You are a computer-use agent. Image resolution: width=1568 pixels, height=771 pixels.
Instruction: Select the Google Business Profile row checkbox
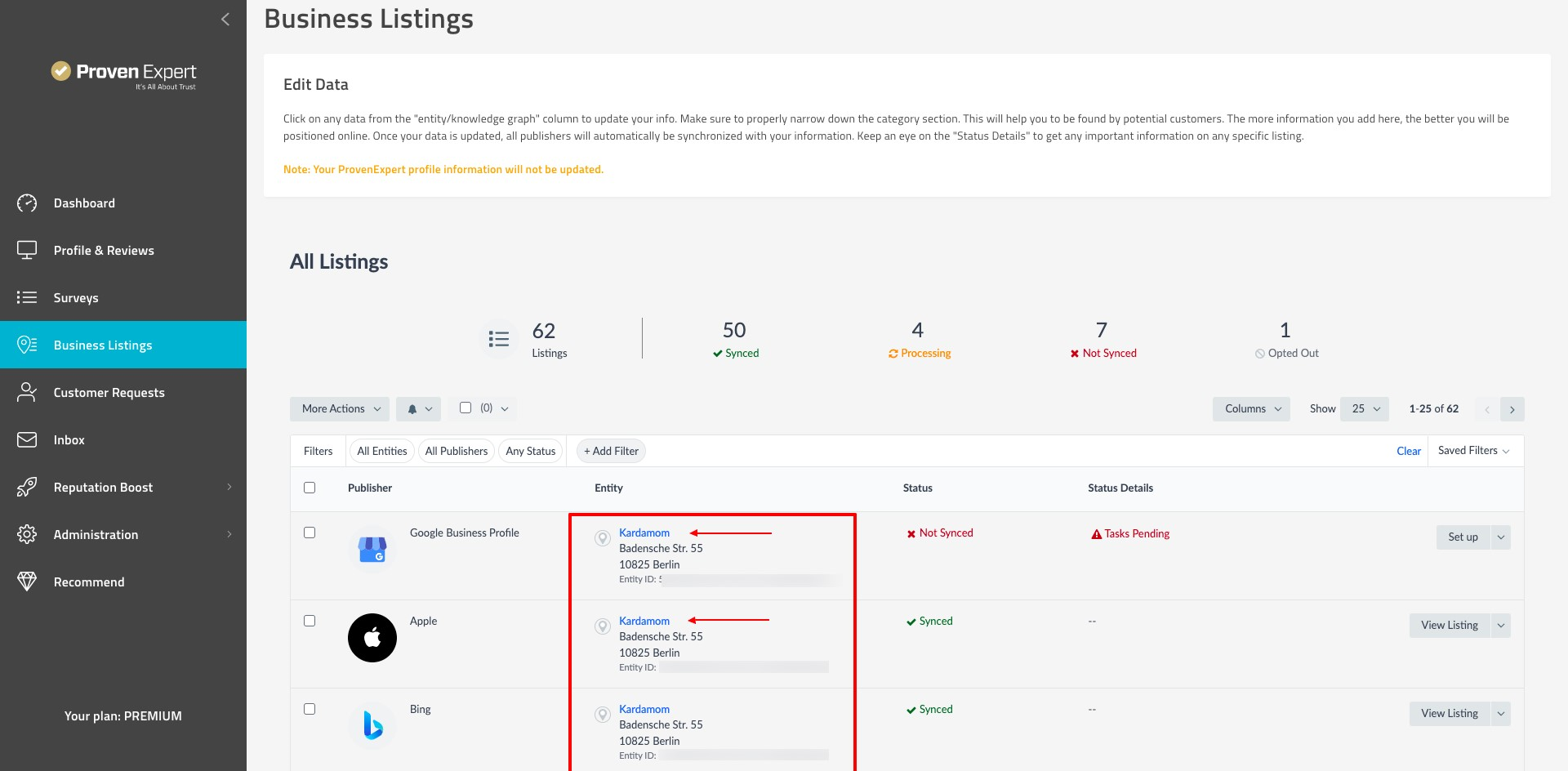(x=310, y=533)
